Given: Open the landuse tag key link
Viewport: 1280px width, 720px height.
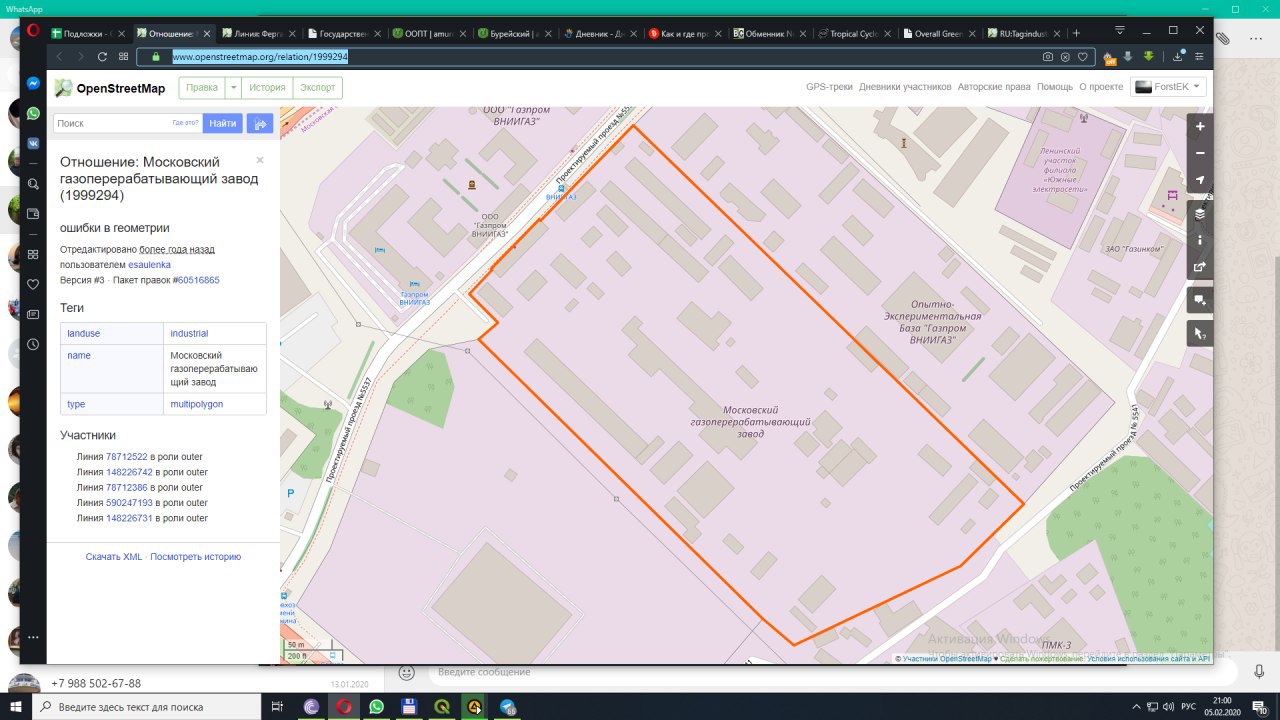Looking at the screenshot, I should [x=83, y=333].
